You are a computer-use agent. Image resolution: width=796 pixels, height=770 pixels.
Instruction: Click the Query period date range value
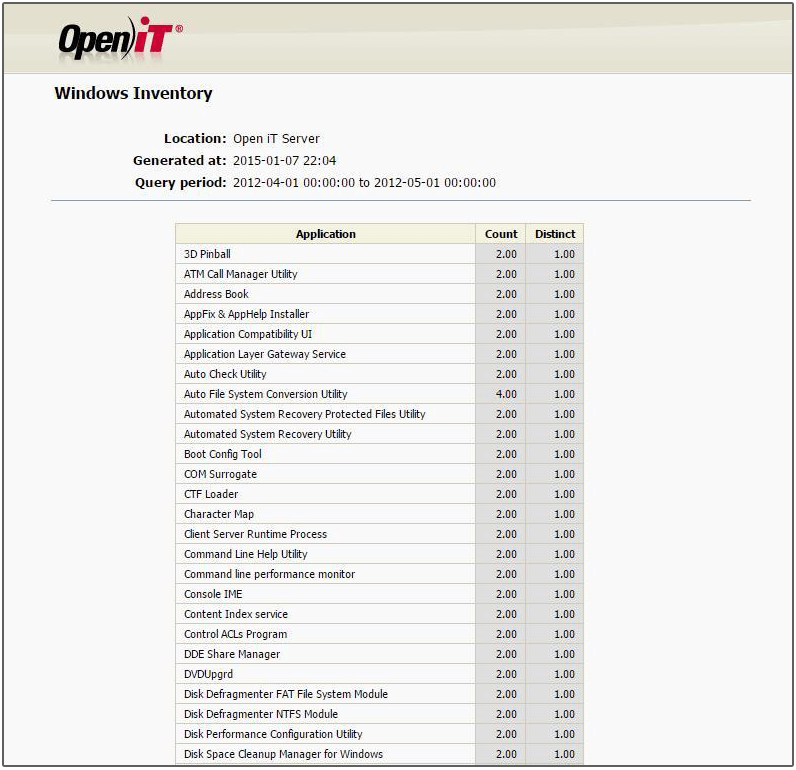[x=364, y=183]
